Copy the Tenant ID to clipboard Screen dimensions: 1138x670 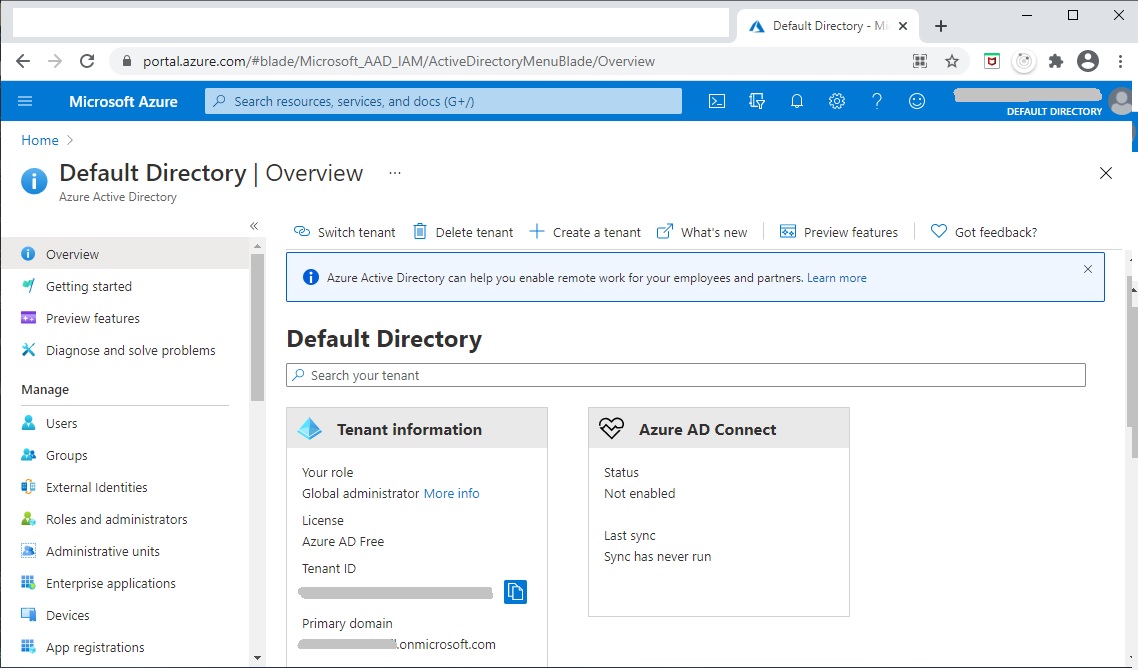pyautogui.click(x=515, y=591)
